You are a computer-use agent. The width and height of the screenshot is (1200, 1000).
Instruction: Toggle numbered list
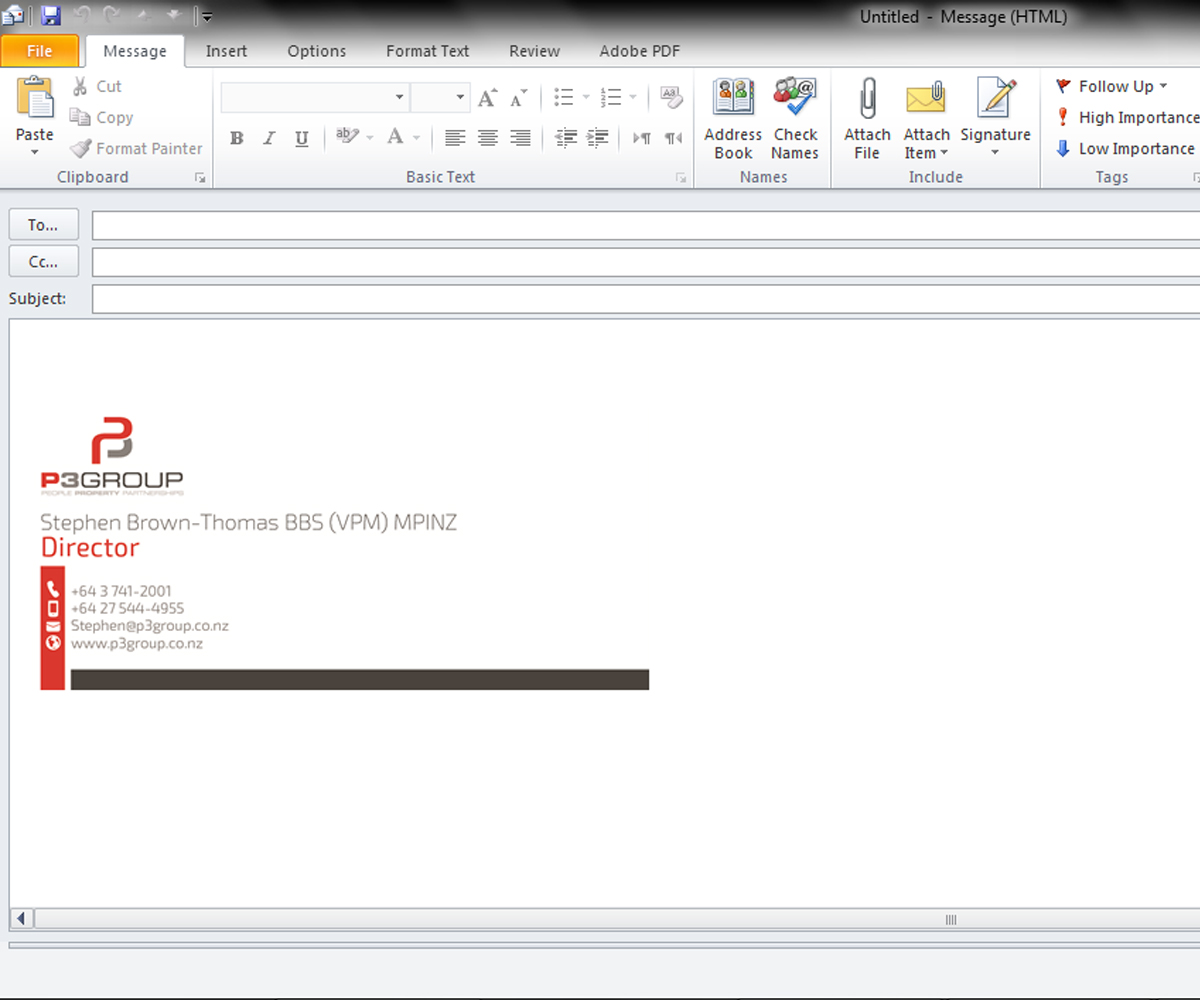611,97
